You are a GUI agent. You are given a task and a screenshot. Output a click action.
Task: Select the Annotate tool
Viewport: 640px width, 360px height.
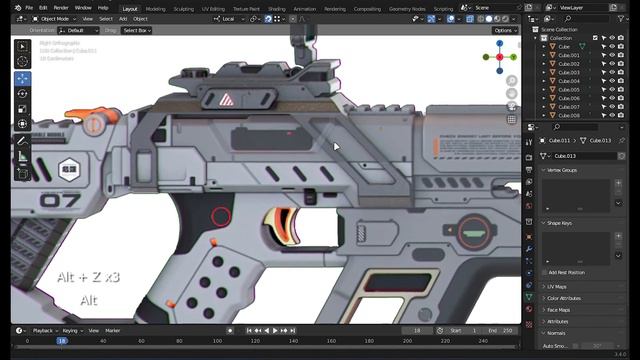coord(22,141)
